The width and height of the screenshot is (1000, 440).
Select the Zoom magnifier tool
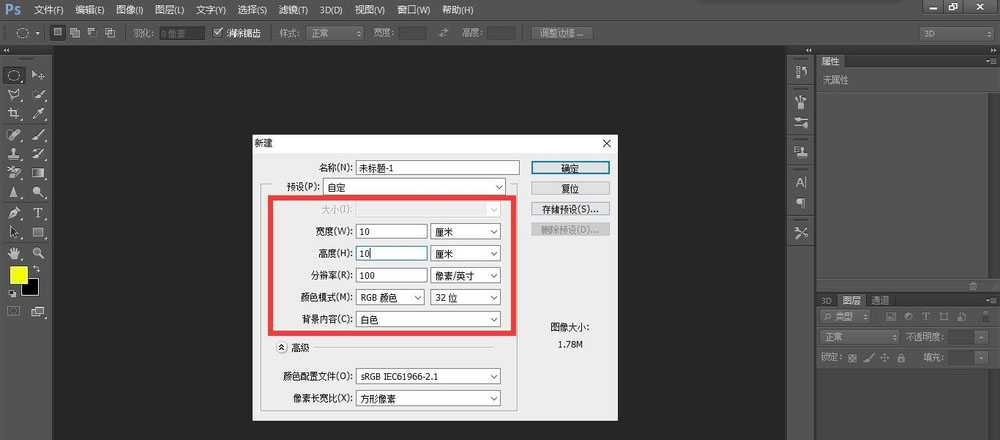click(38, 253)
